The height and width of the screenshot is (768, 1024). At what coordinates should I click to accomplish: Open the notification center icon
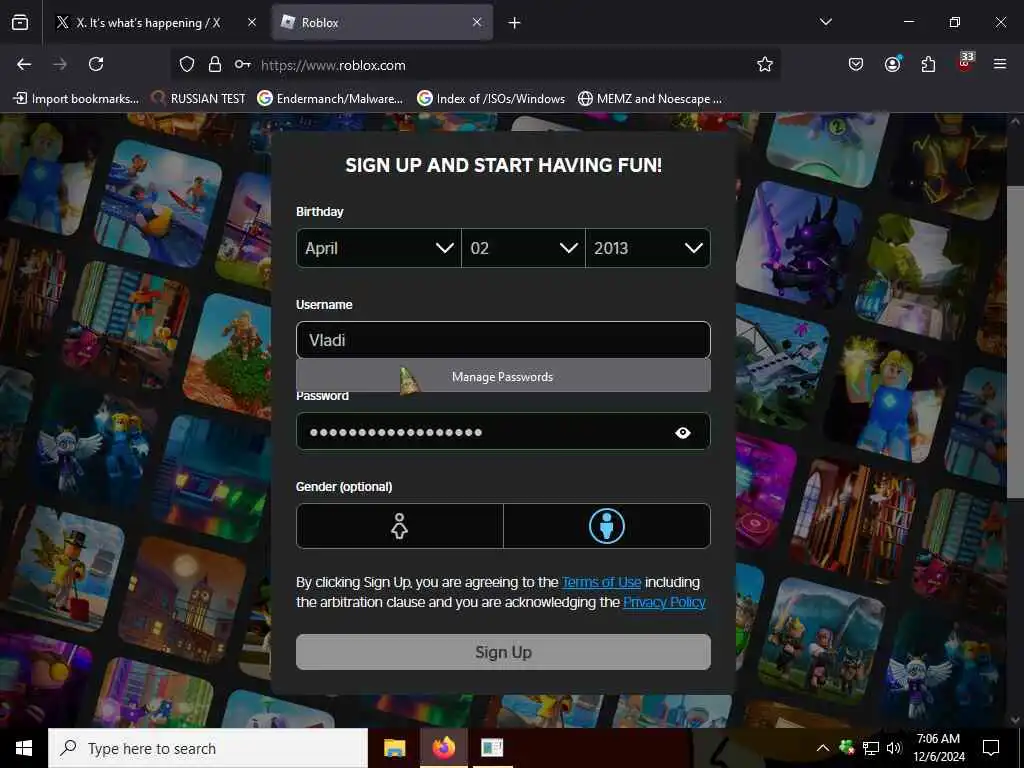coord(991,748)
